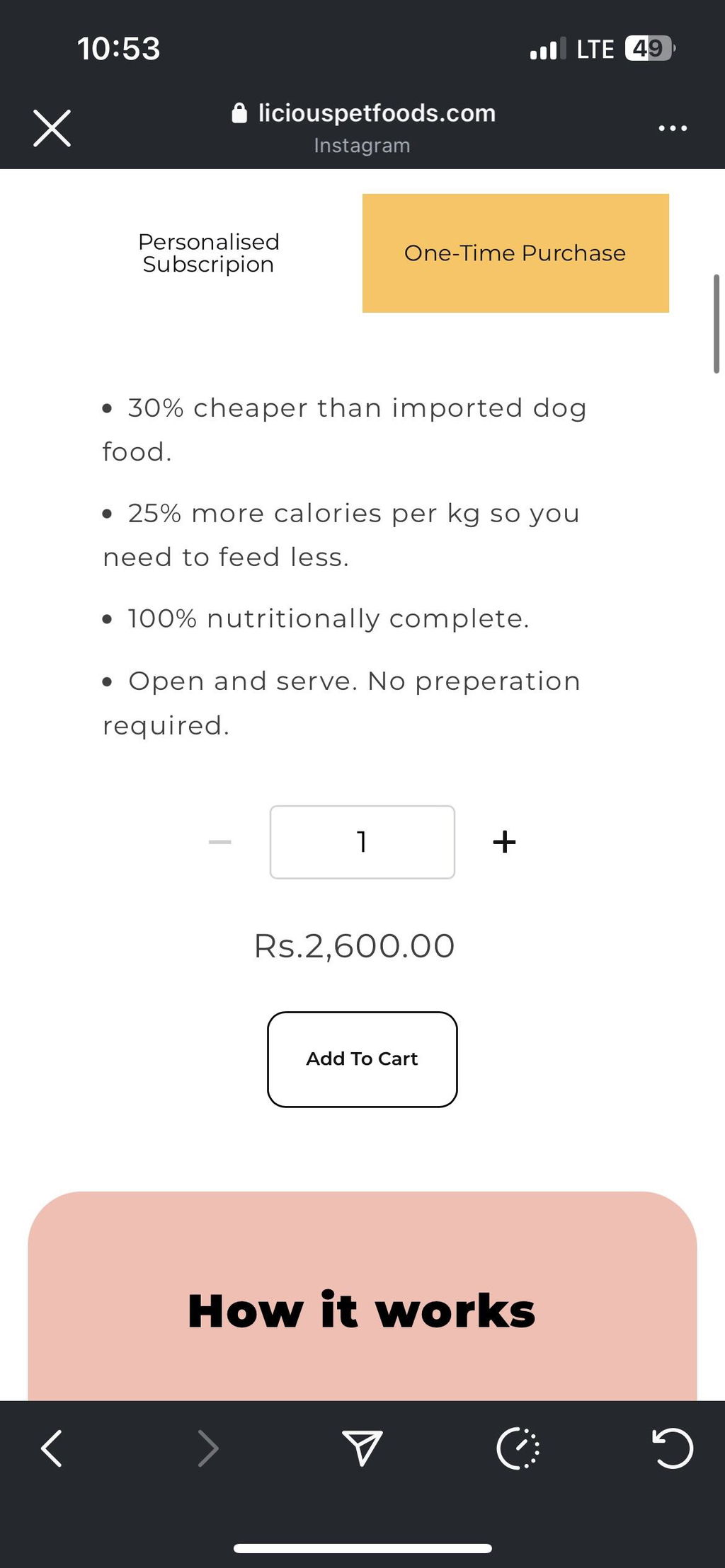Increase quantity with plus button

[x=504, y=842]
